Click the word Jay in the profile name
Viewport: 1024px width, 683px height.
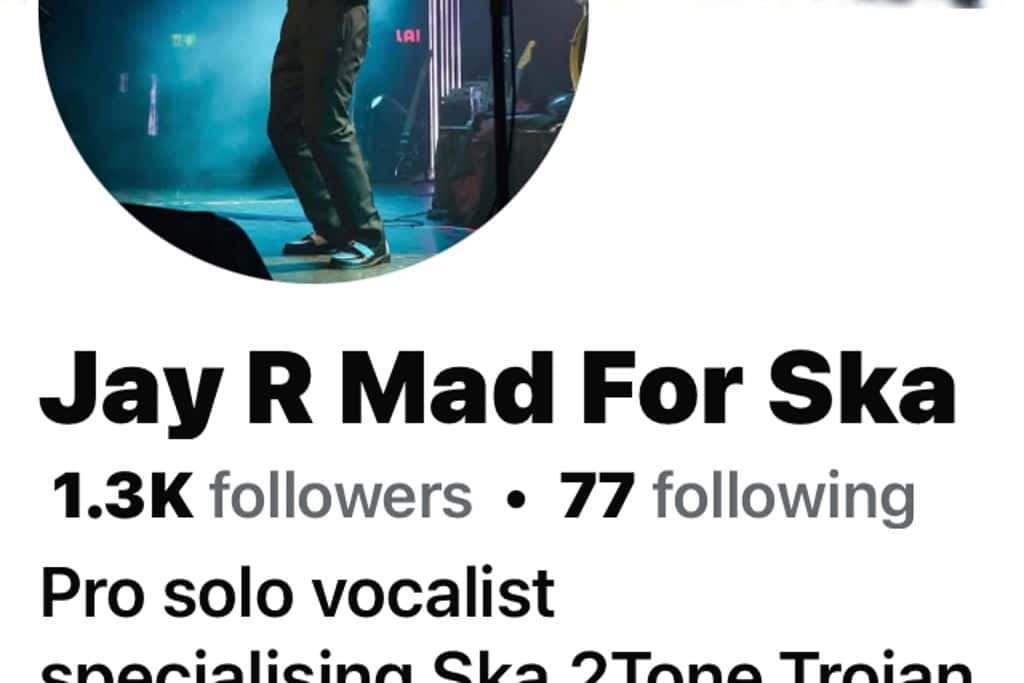(130, 392)
